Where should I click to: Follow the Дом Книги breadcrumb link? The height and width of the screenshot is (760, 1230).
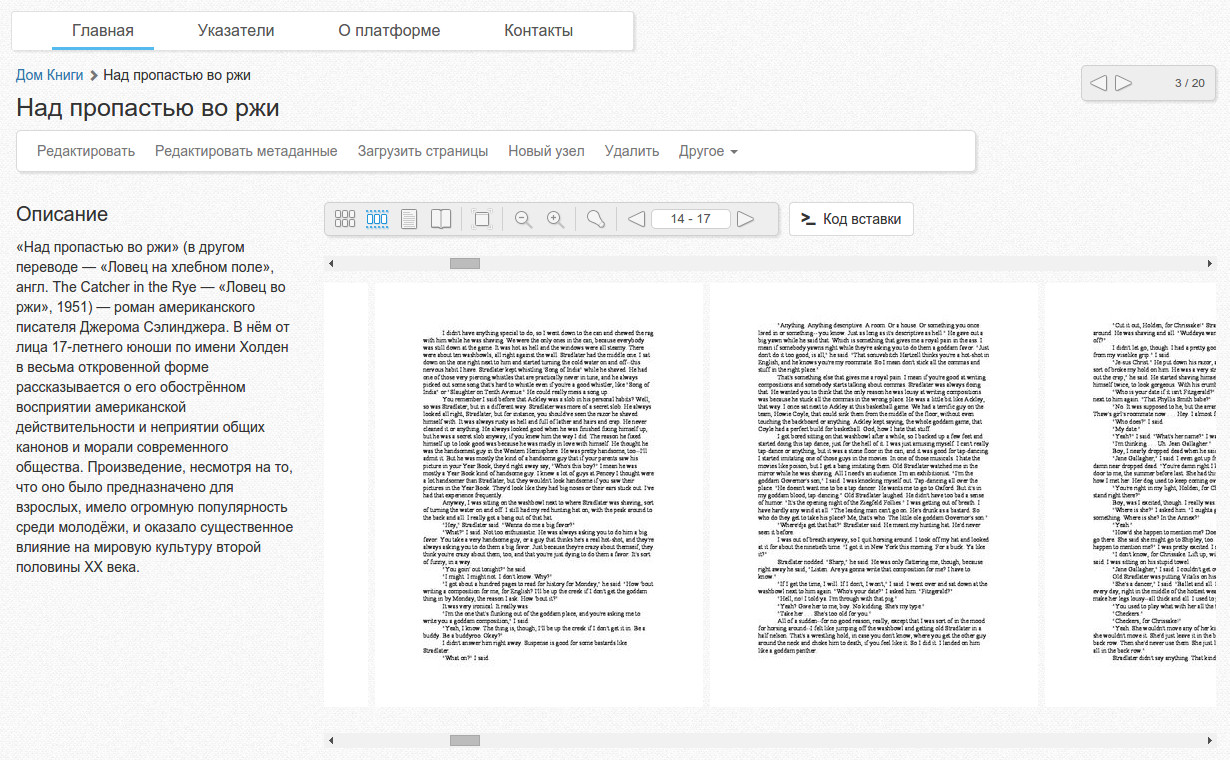[50, 75]
